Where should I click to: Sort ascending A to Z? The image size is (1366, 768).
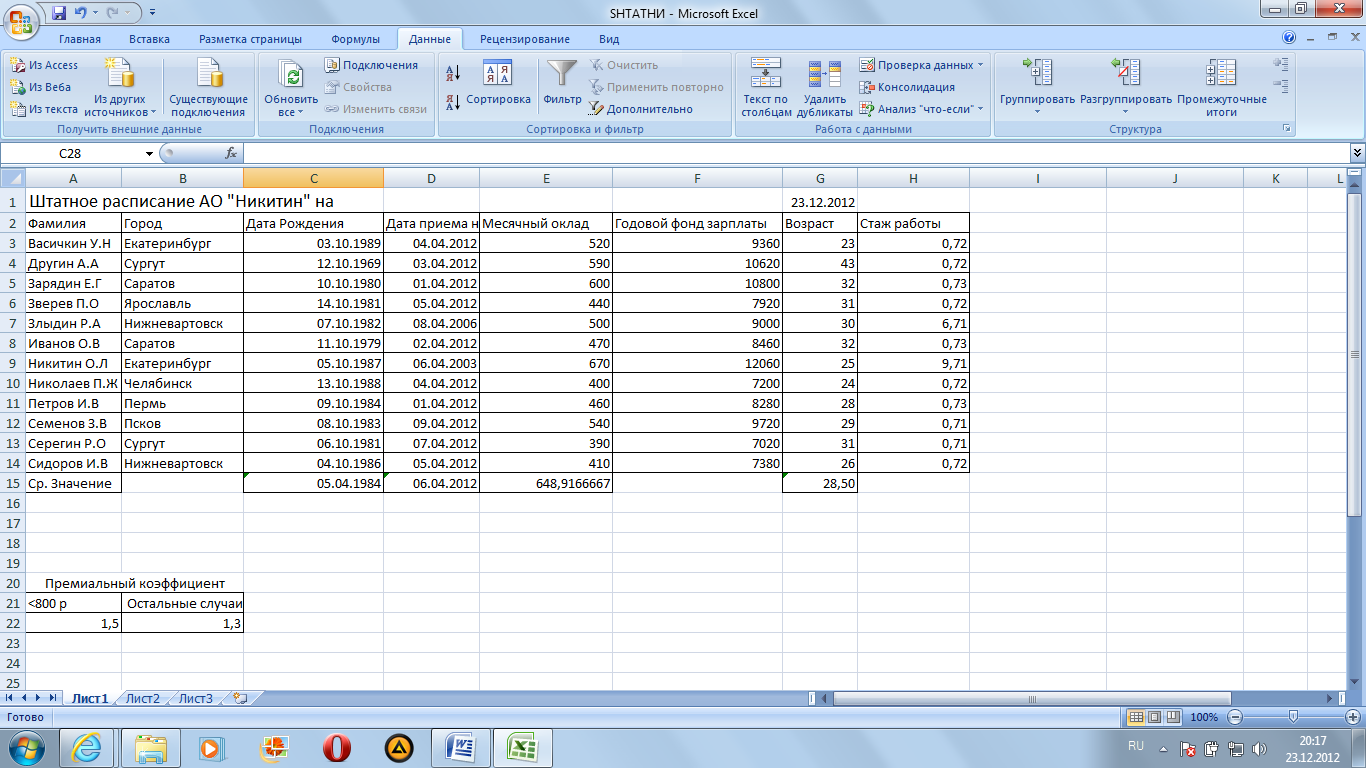point(452,73)
